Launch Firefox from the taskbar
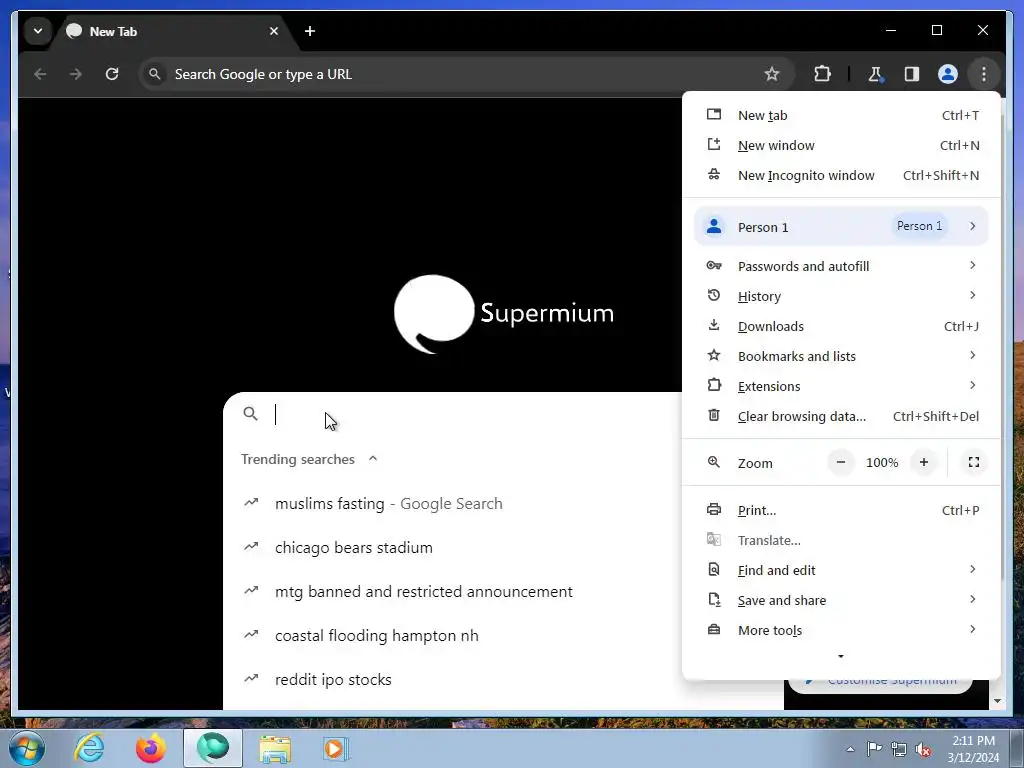 (150, 748)
